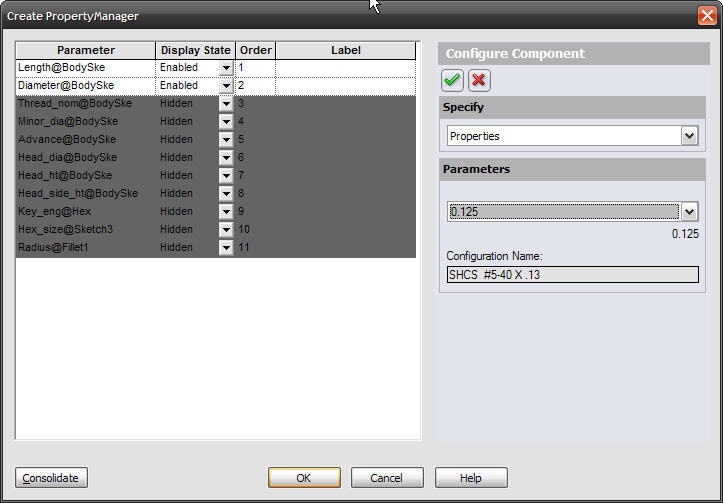Open Display State dropdown for Length@BodySke
The height and width of the screenshot is (503, 723).
pyautogui.click(x=226, y=68)
